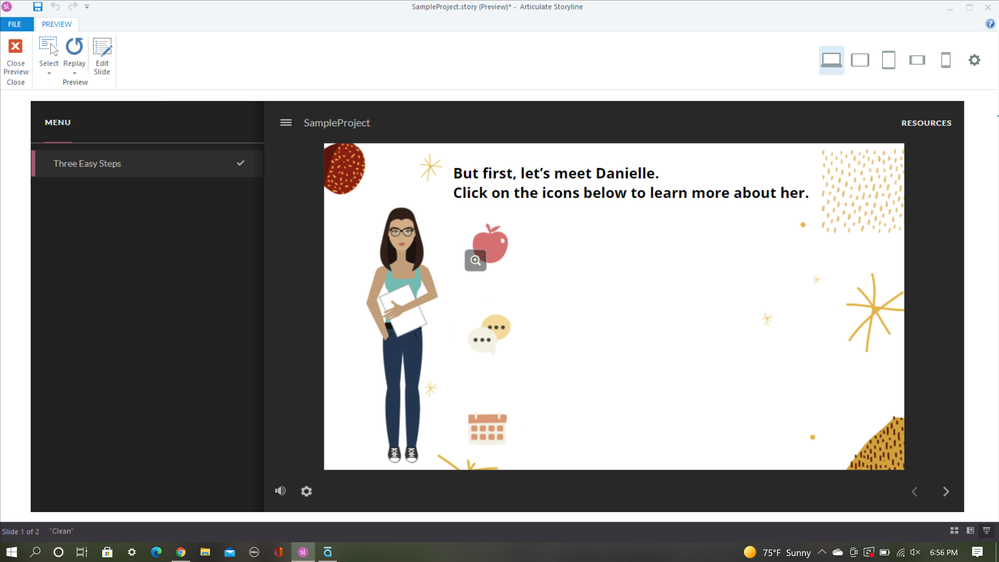Open the FILE tab
Viewport: 999px width, 562px height.
15,24
